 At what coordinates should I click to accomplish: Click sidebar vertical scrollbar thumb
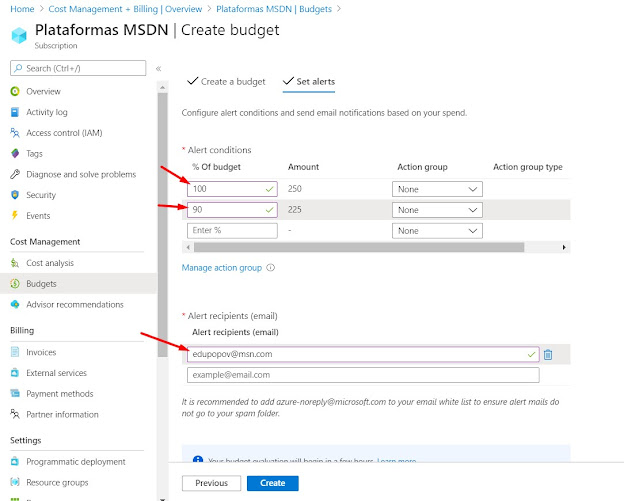click(x=162, y=225)
